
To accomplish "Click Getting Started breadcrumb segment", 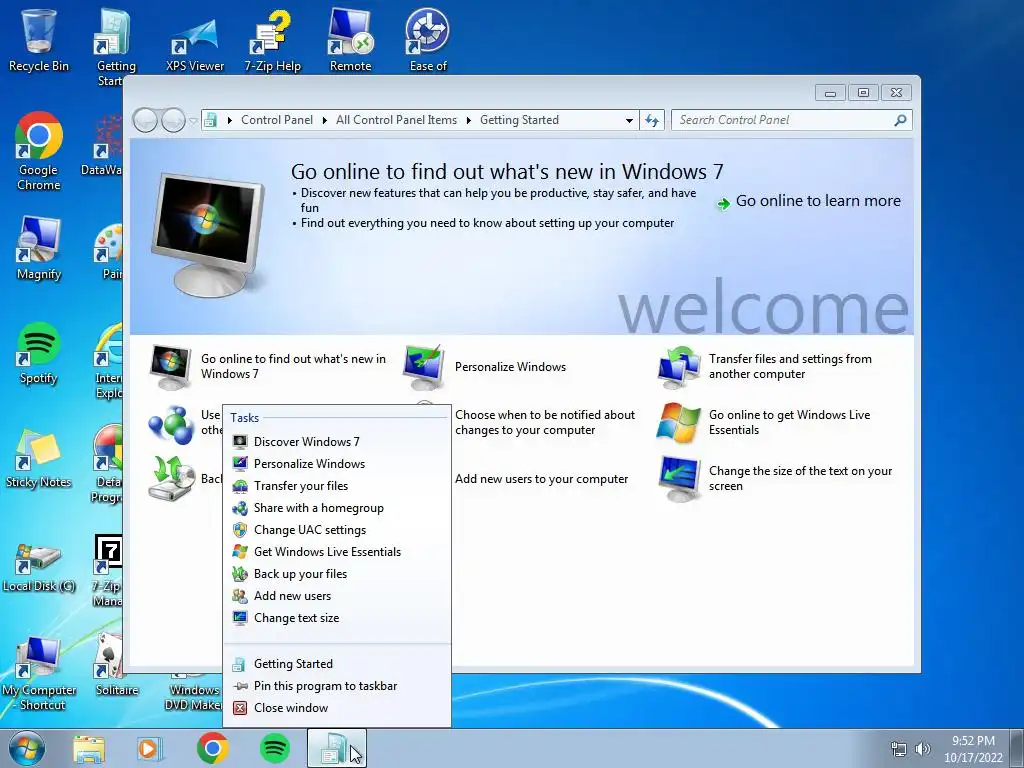I will (x=519, y=120).
